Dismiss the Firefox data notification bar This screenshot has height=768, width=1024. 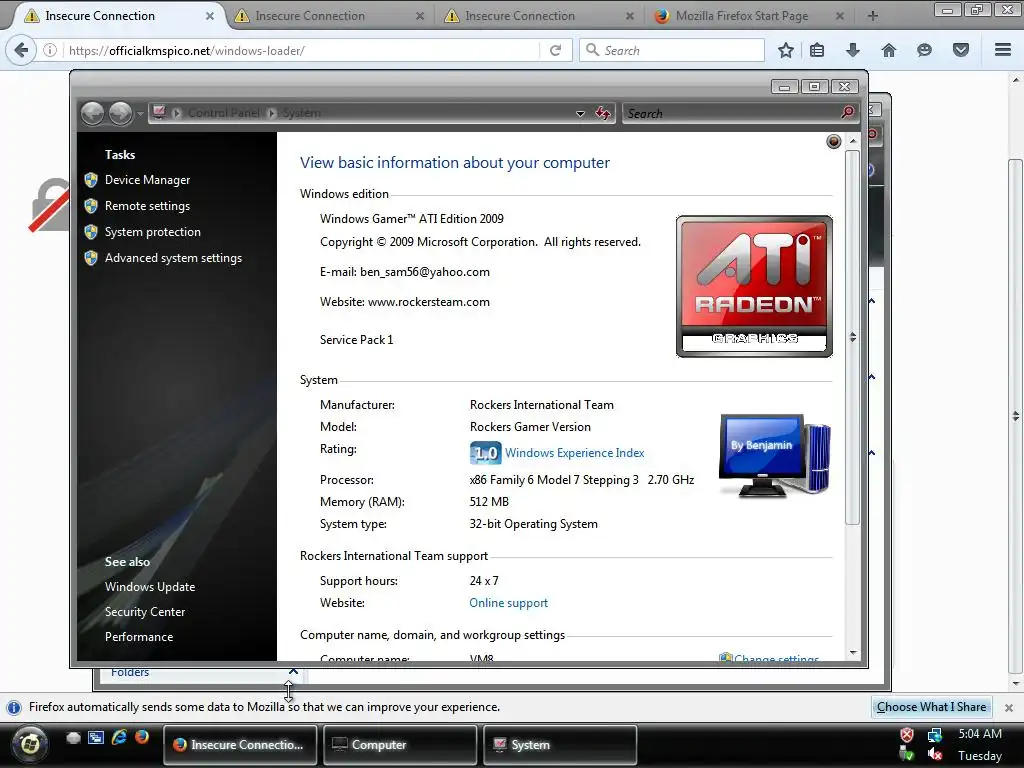pos(1008,707)
